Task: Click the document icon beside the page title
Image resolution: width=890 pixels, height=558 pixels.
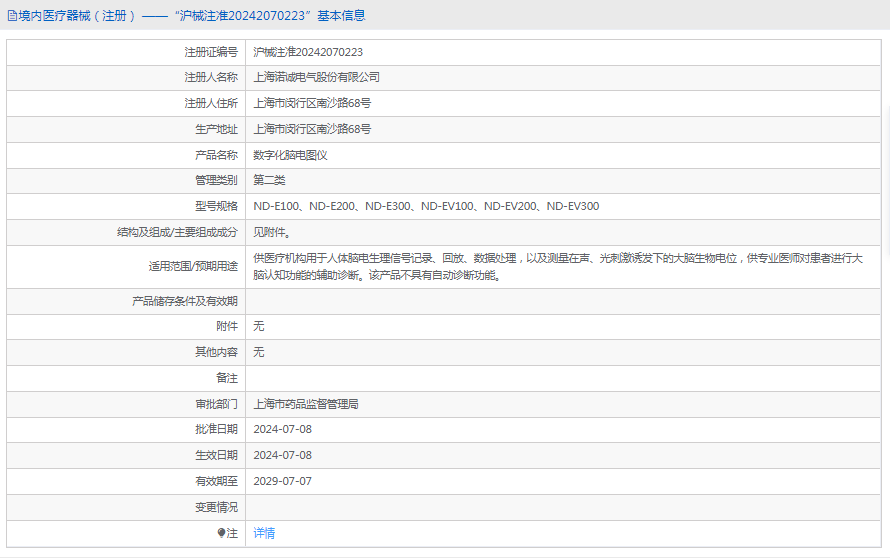Action: 12,16
